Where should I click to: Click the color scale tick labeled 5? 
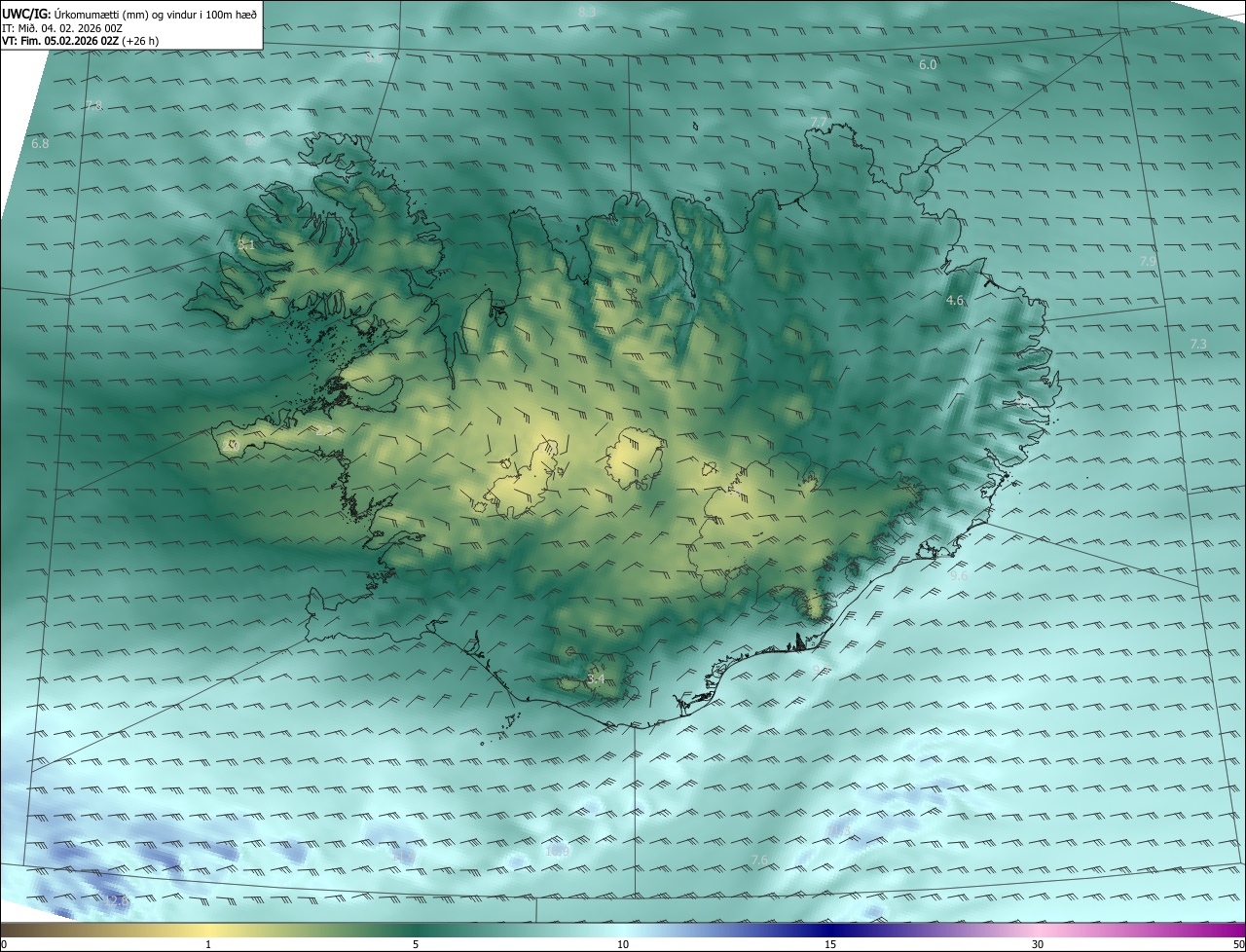[x=416, y=944]
